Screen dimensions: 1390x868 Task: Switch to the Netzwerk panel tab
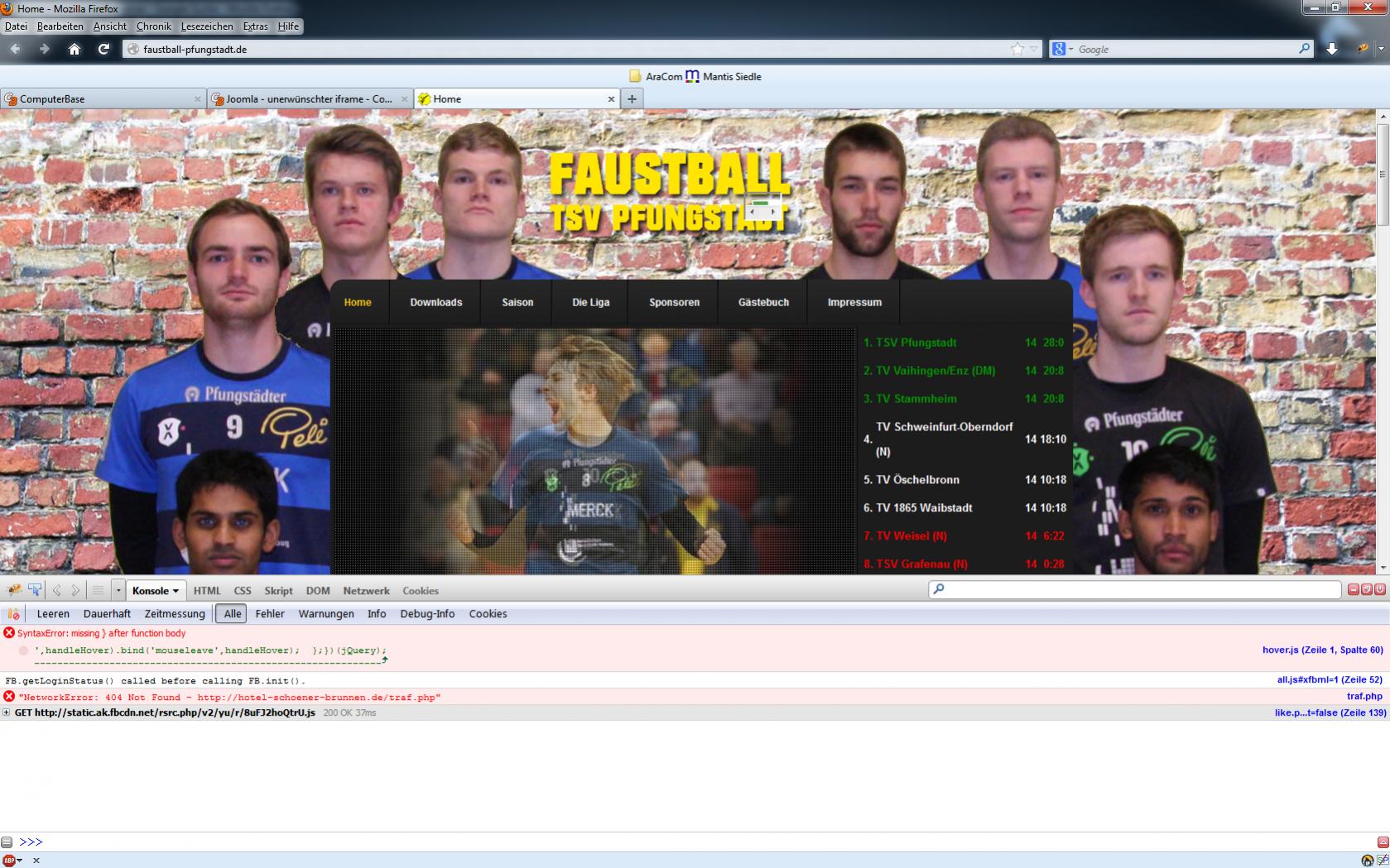[366, 591]
